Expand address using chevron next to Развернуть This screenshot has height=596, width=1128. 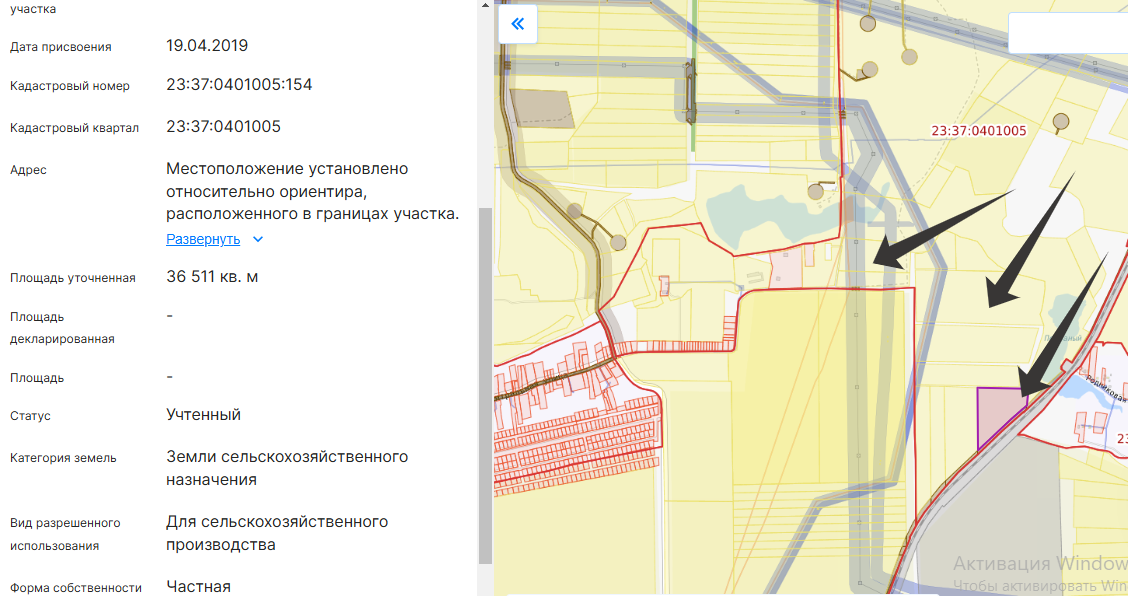pos(258,239)
